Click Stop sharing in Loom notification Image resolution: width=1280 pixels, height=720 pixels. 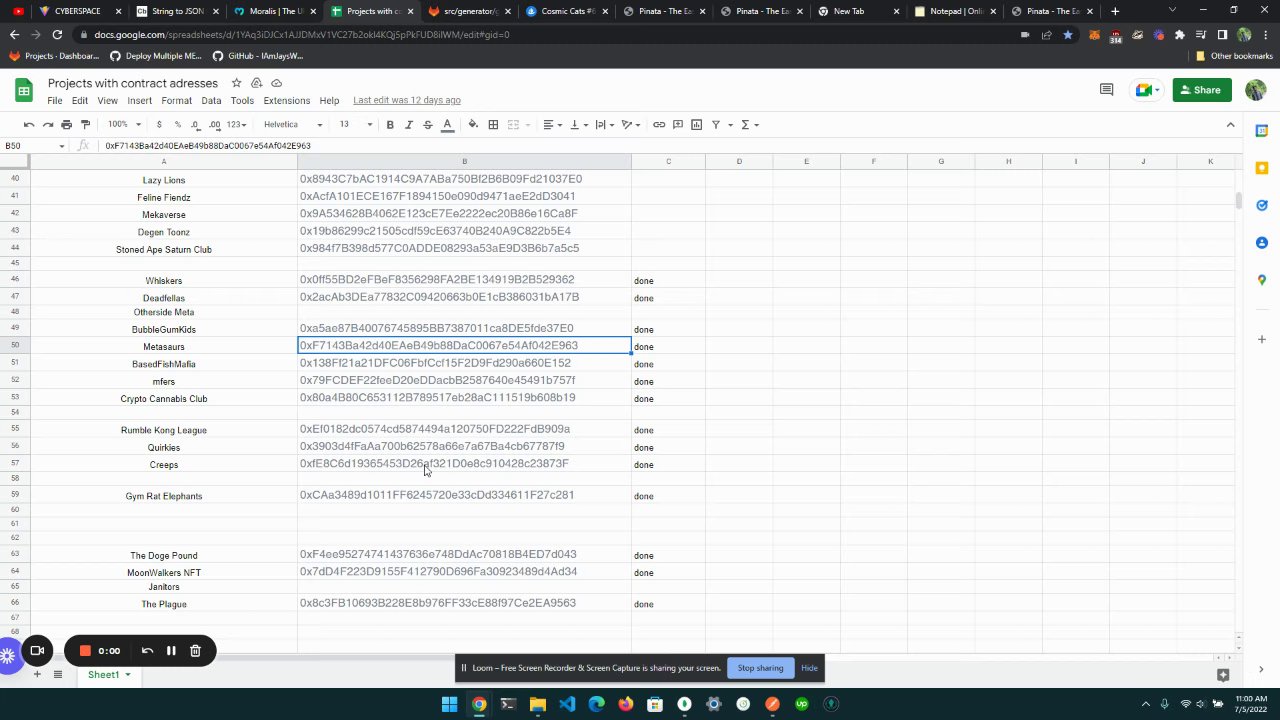(x=760, y=668)
